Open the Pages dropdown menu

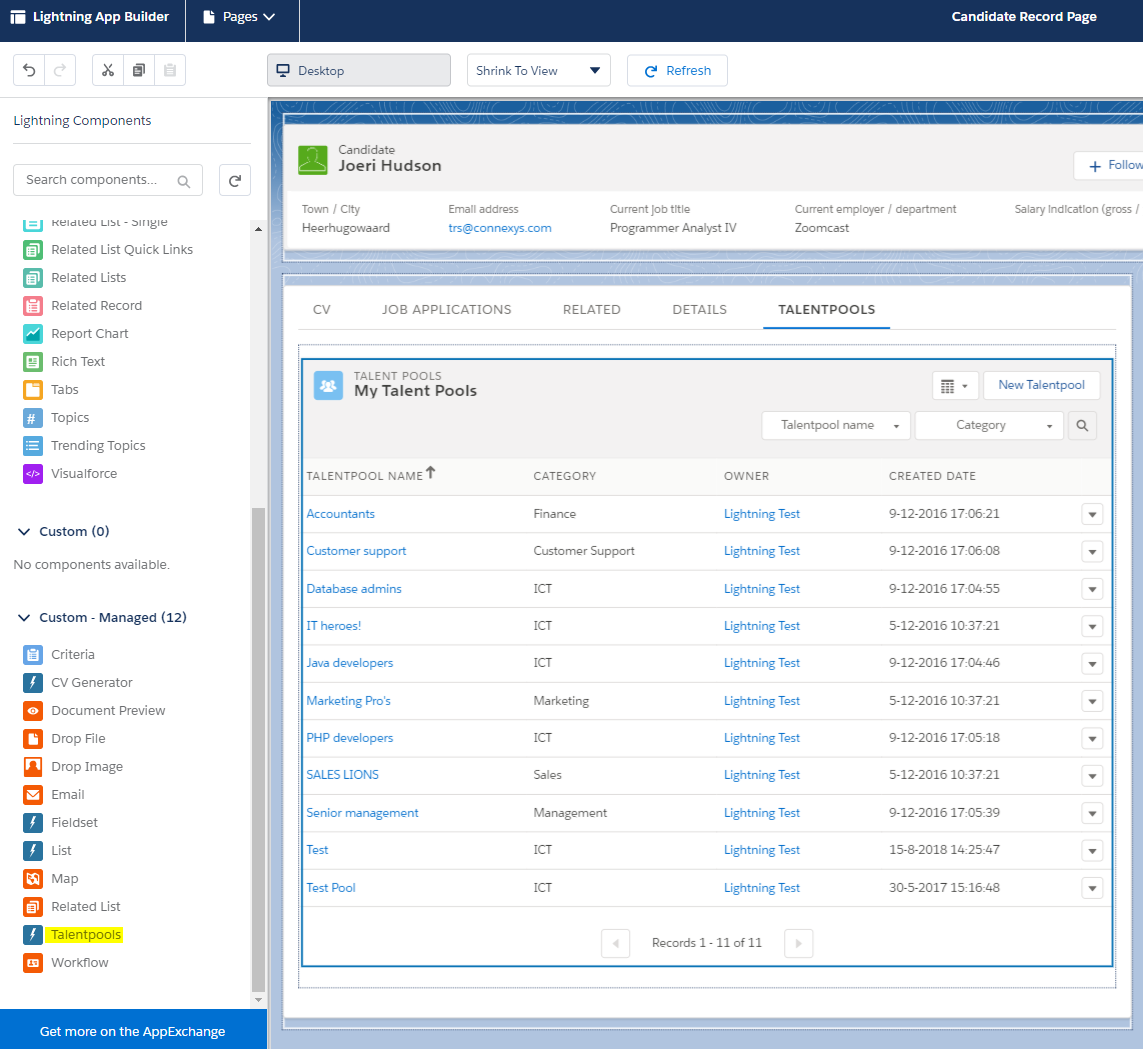click(x=239, y=17)
